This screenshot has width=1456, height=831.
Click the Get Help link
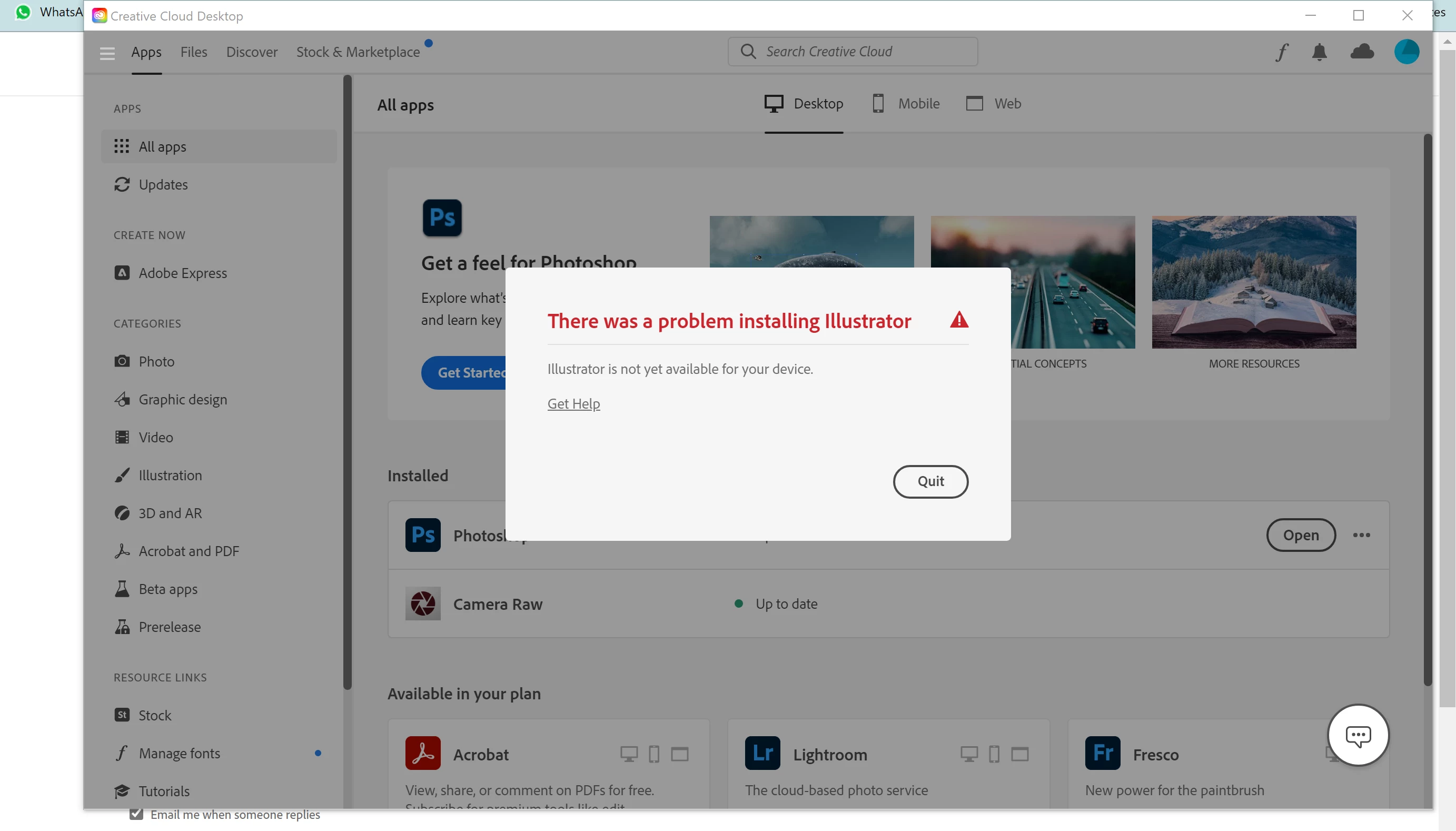tap(573, 403)
